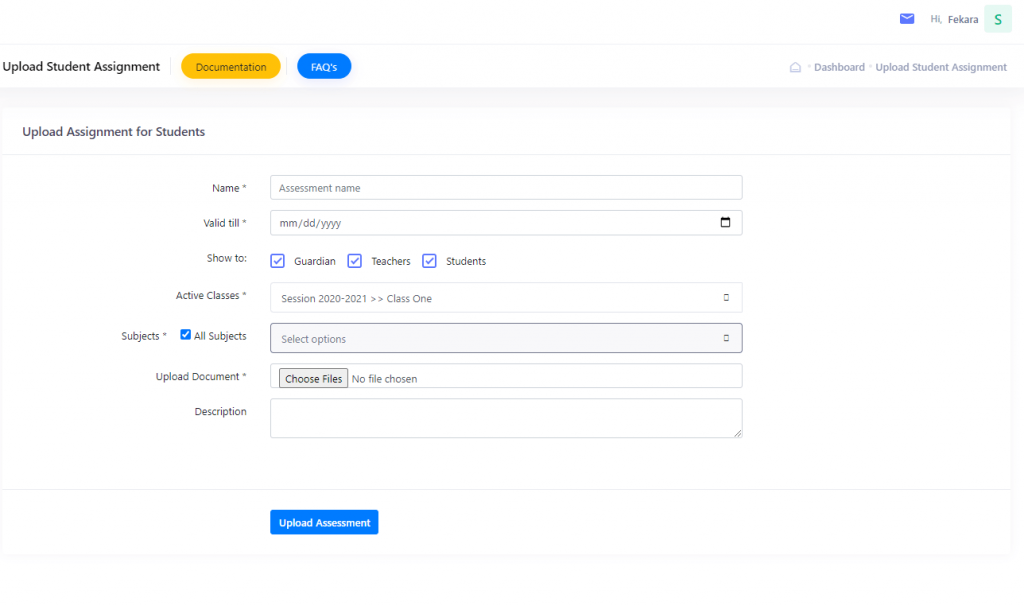This screenshot has height=606, width=1024.
Task: Open the Documentation button
Action: pos(231,67)
